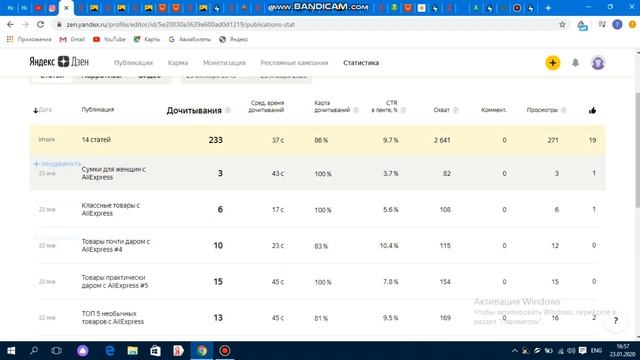Show the Просмотры help tooltip icon
The height and width of the screenshot is (360, 640).
(563, 110)
